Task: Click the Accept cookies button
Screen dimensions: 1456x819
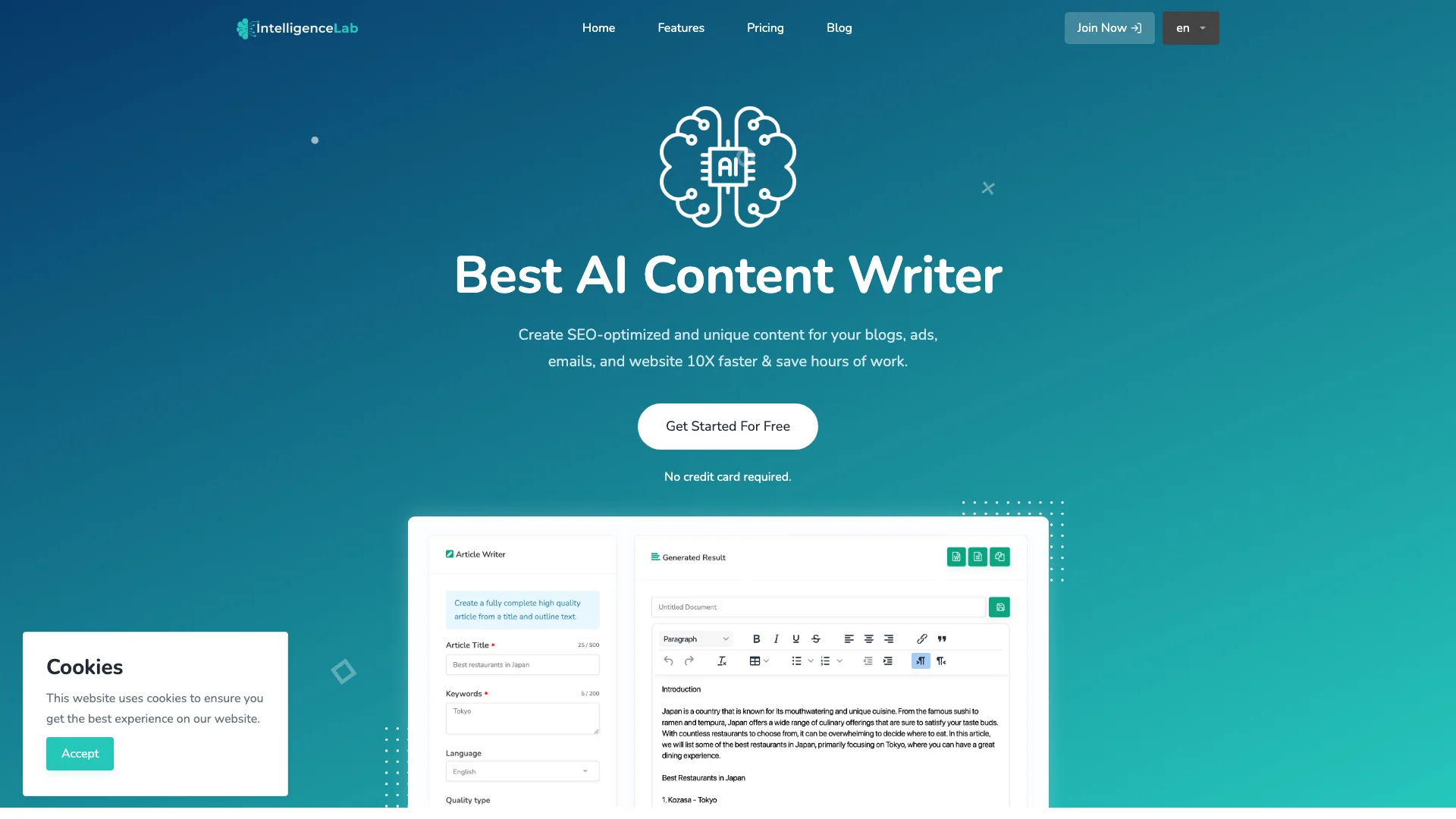Action: click(x=80, y=753)
